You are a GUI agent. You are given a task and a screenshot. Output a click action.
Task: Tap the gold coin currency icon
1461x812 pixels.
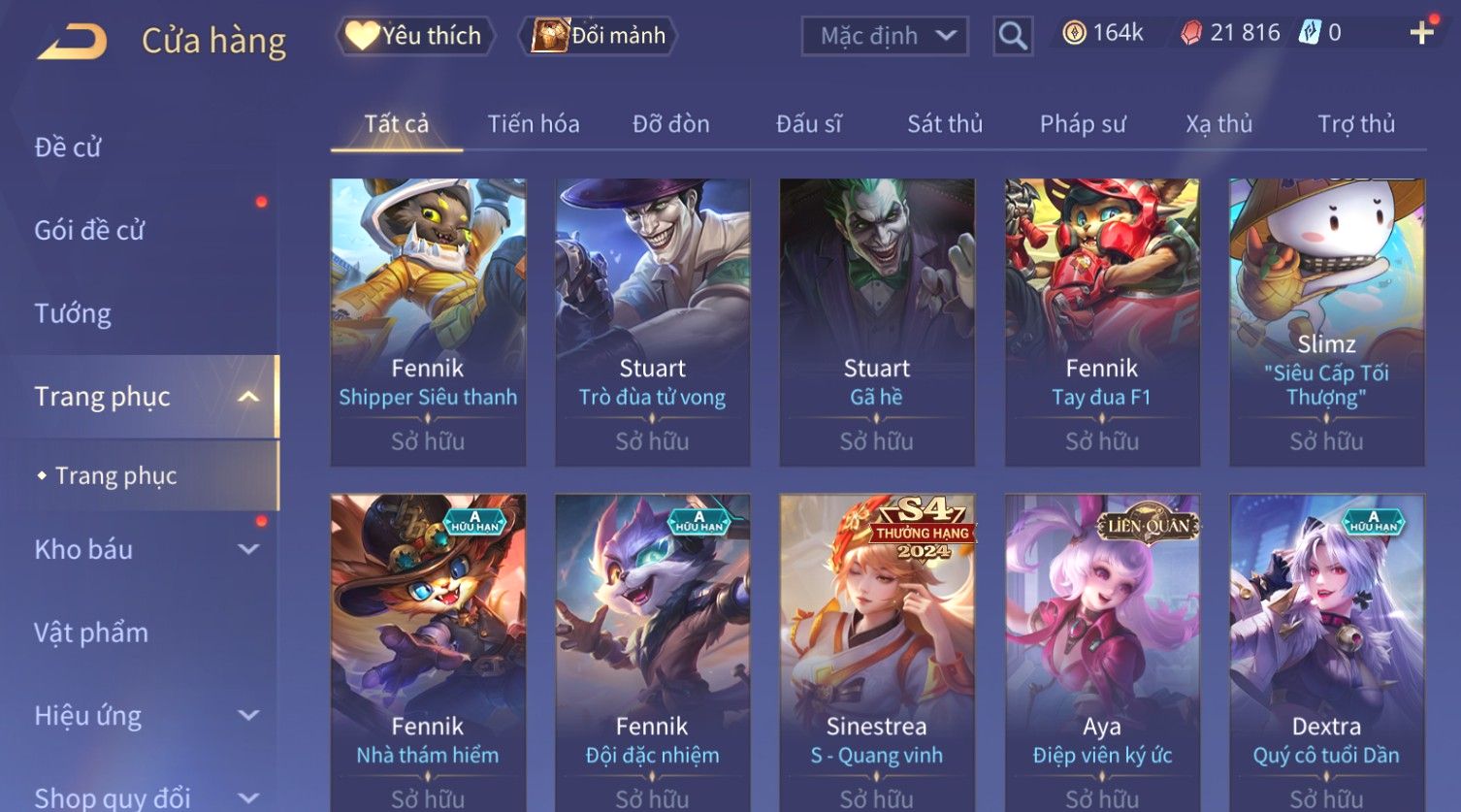pyautogui.click(x=1074, y=33)
